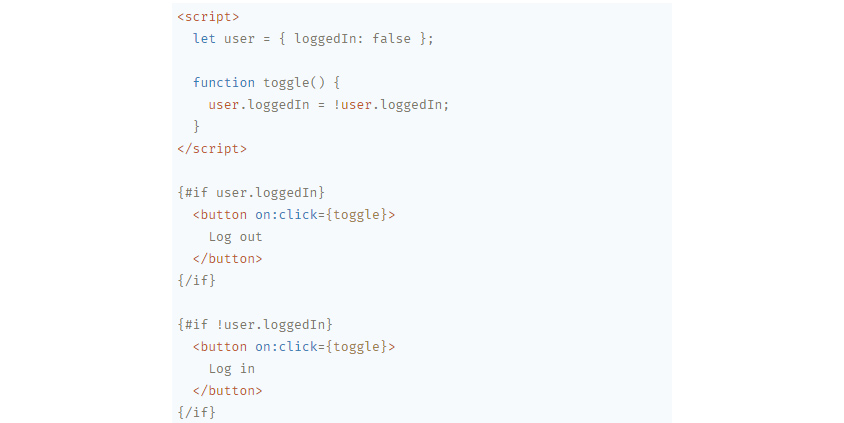Click the "let" keyword
Image resolution: width=844 pixels, height=423 pixels.
pos(204,38)
